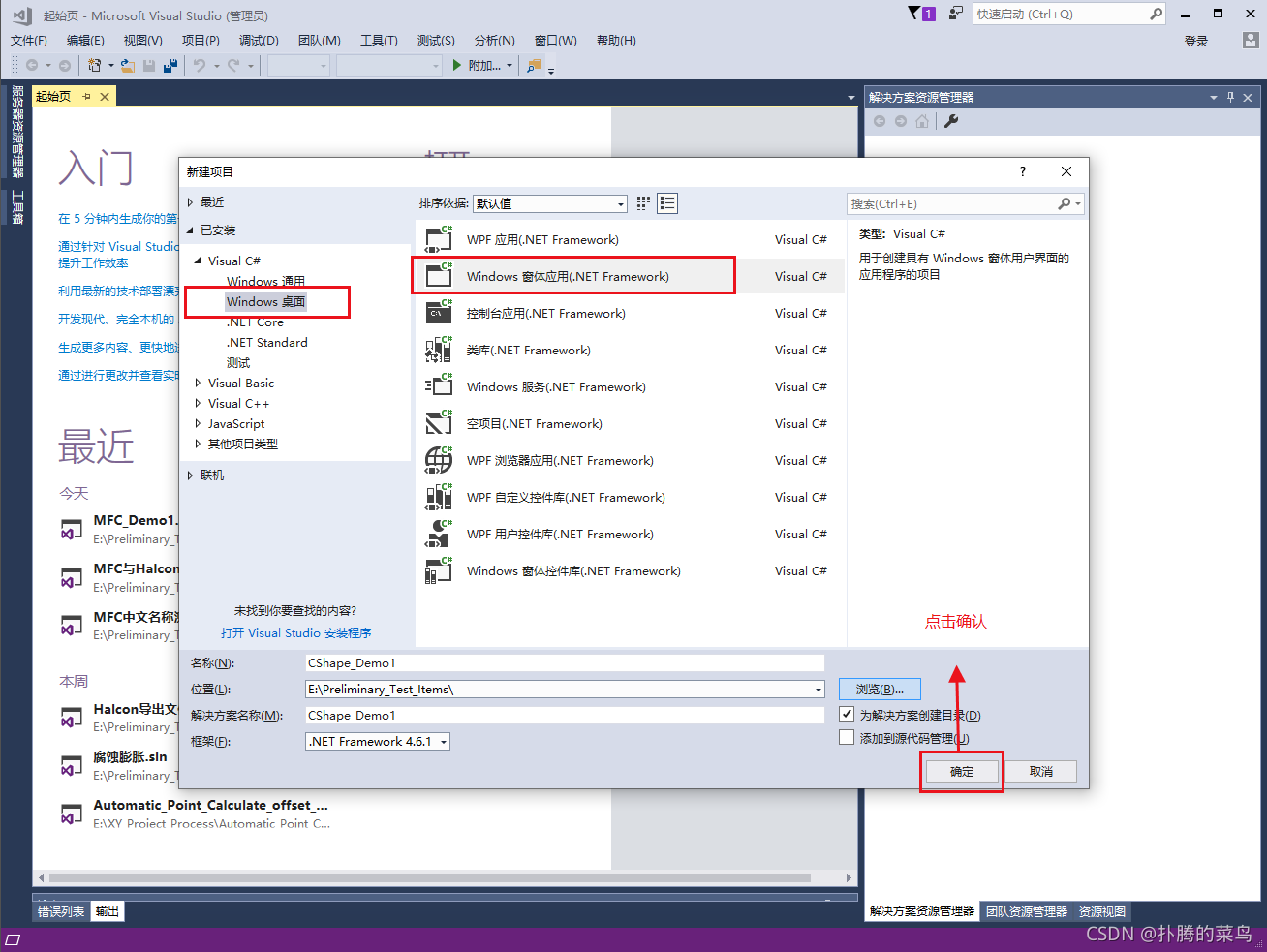Image resolution: width=1267 pixels, height=952 pixels.
Task: Open the 工具(T) menu
Action: click(x=379, y=40)
